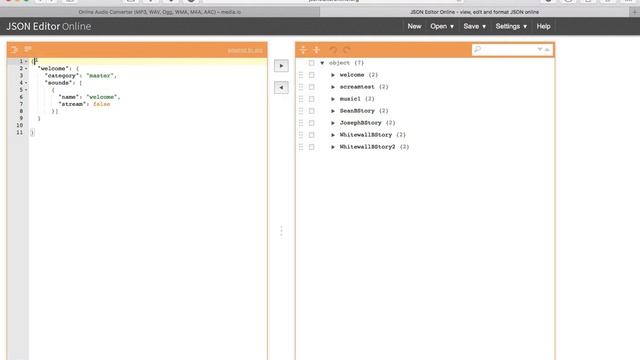Click drag handle dots of SeanBStory row
This screenshot has height=360, width=640.
[301, 111]
